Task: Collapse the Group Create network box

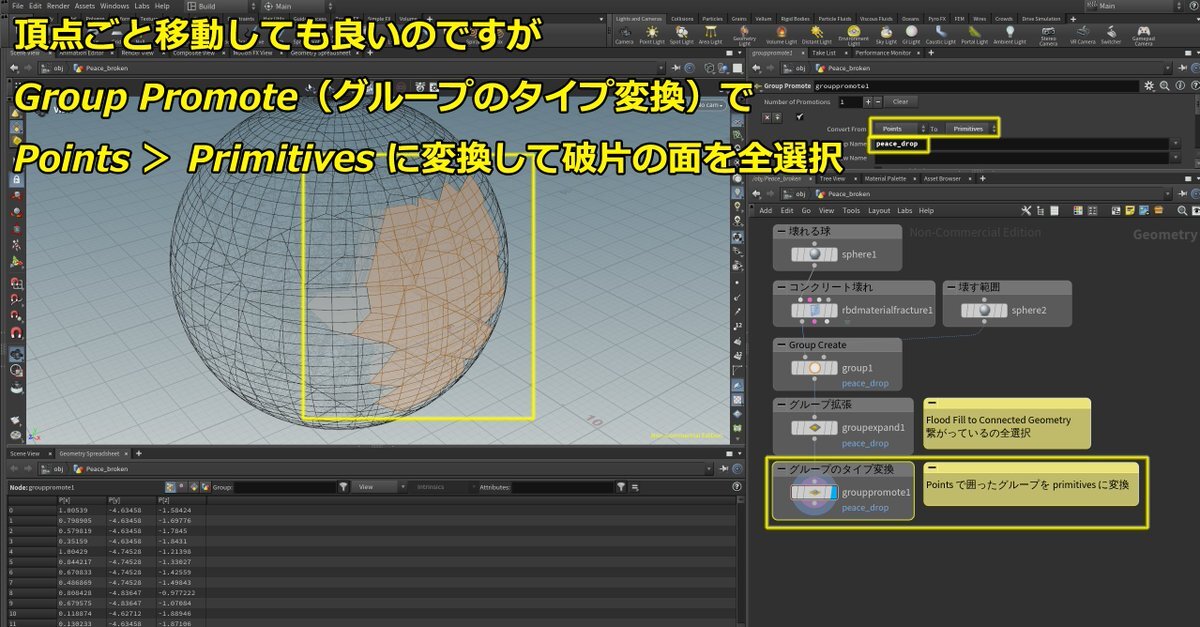Action: coord(781,345)
